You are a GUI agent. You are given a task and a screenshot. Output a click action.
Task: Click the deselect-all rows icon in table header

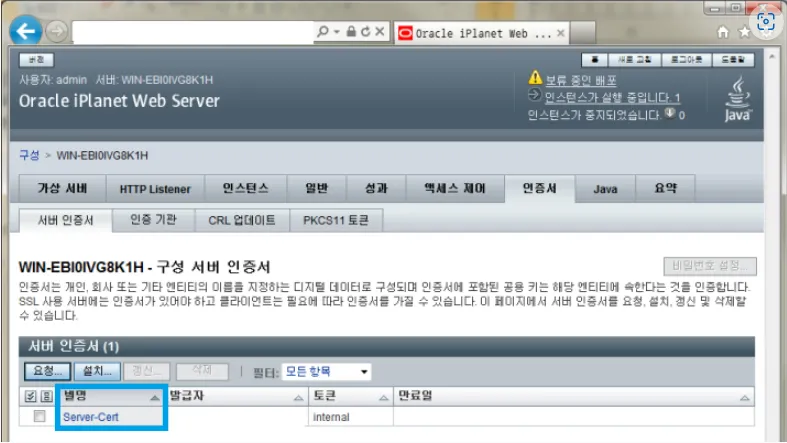tap(47, 397)
